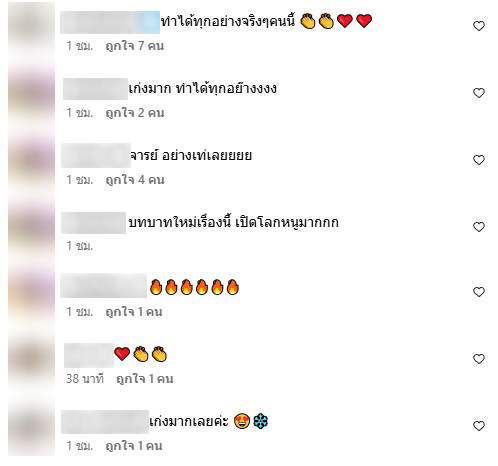498x466 pixels.
Task: View likes on the 38 นาที comment
Action: click(x=144, y=379)
